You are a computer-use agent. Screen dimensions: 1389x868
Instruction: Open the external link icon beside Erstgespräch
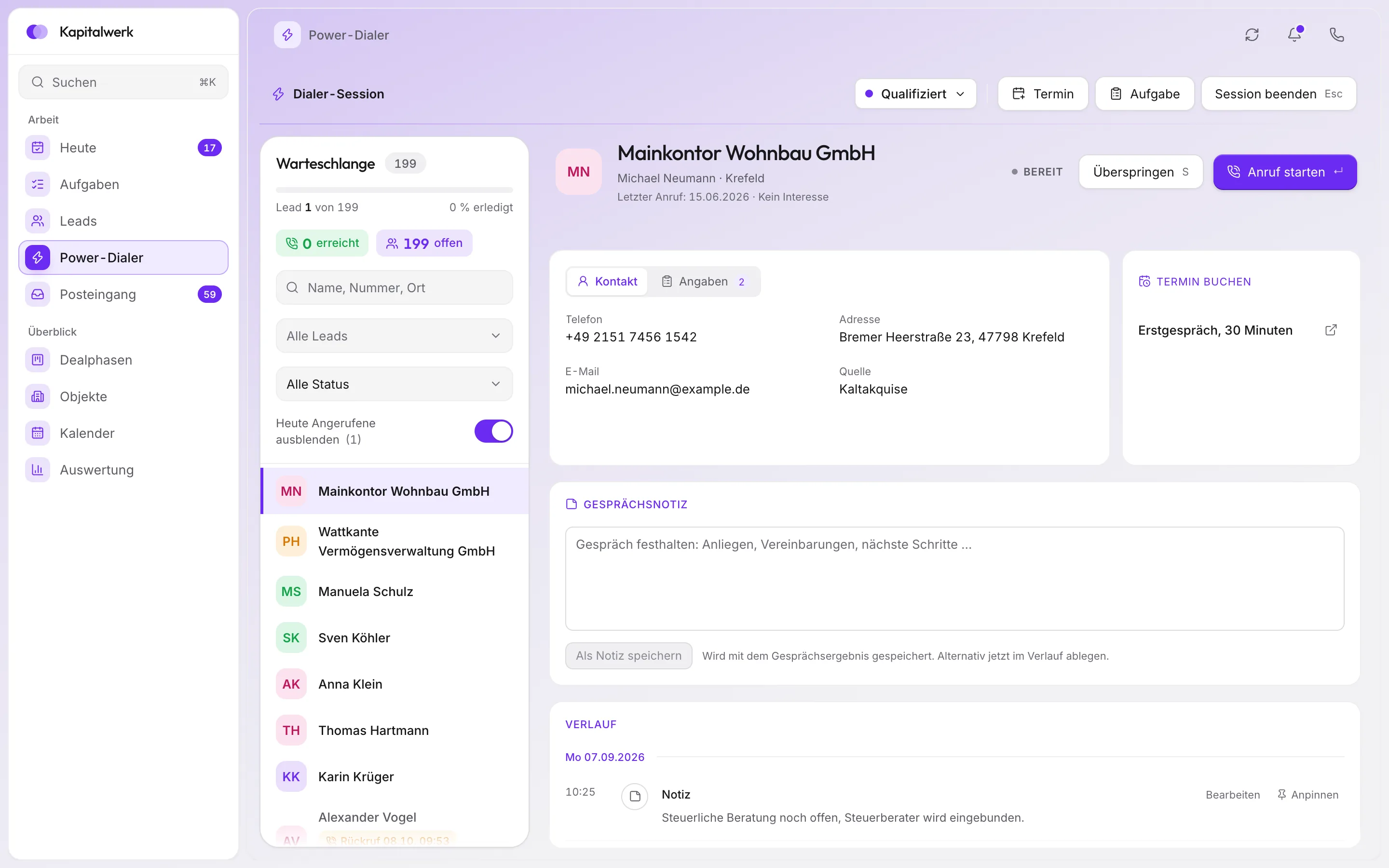click(x=1331, y=330)
